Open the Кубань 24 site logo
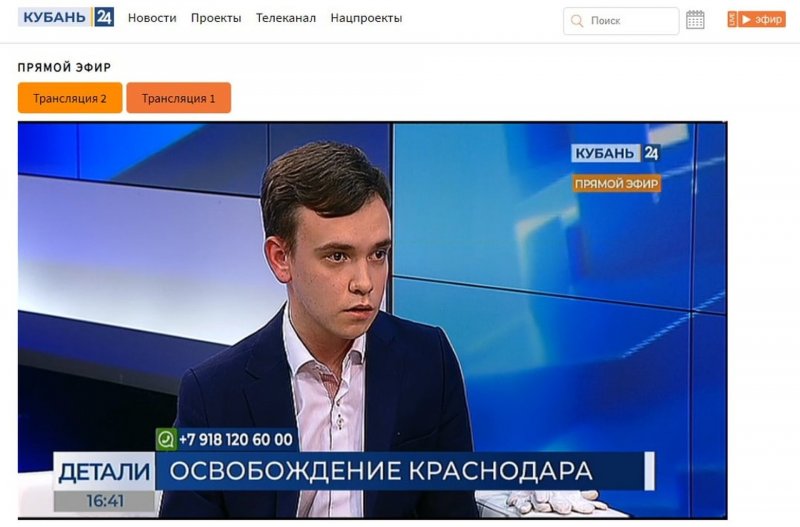 tap(66, 17)
